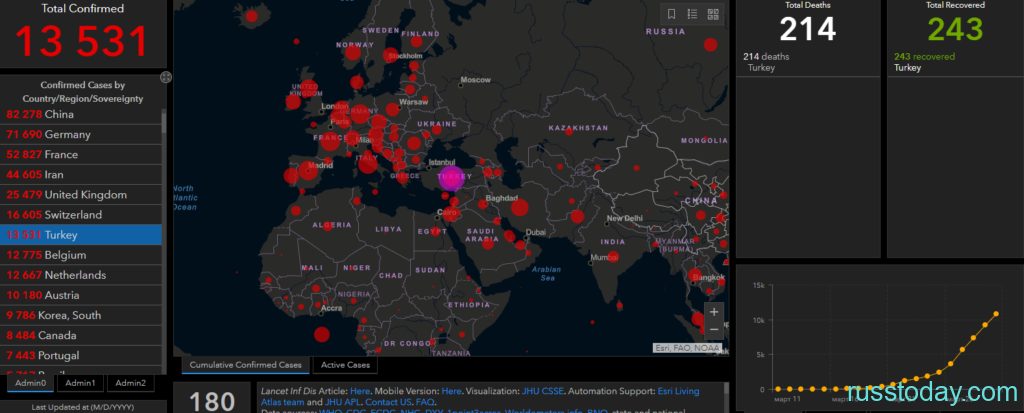1024x413 pixels.
Task: Select the Admin2 tab
Action: 131,384
